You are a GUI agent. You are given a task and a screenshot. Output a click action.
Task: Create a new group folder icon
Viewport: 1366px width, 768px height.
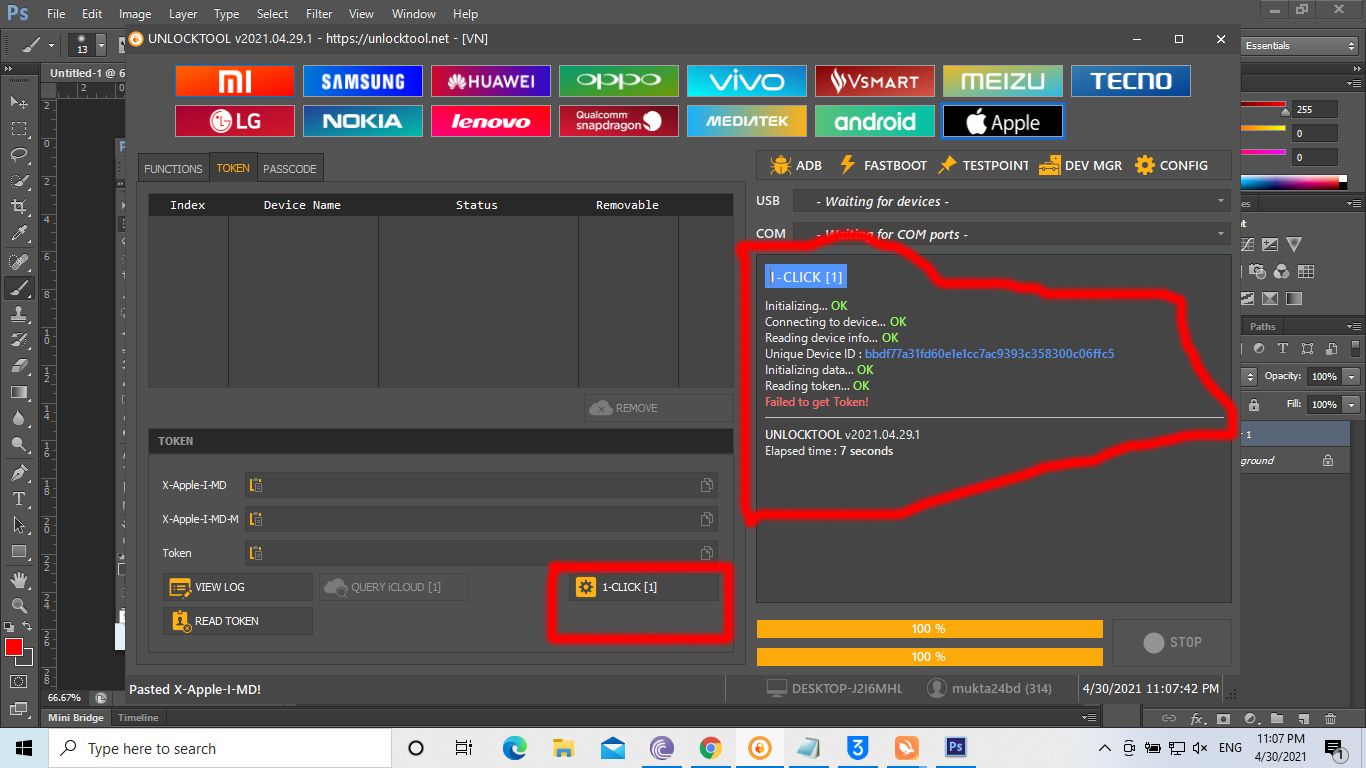(1277, 718)
